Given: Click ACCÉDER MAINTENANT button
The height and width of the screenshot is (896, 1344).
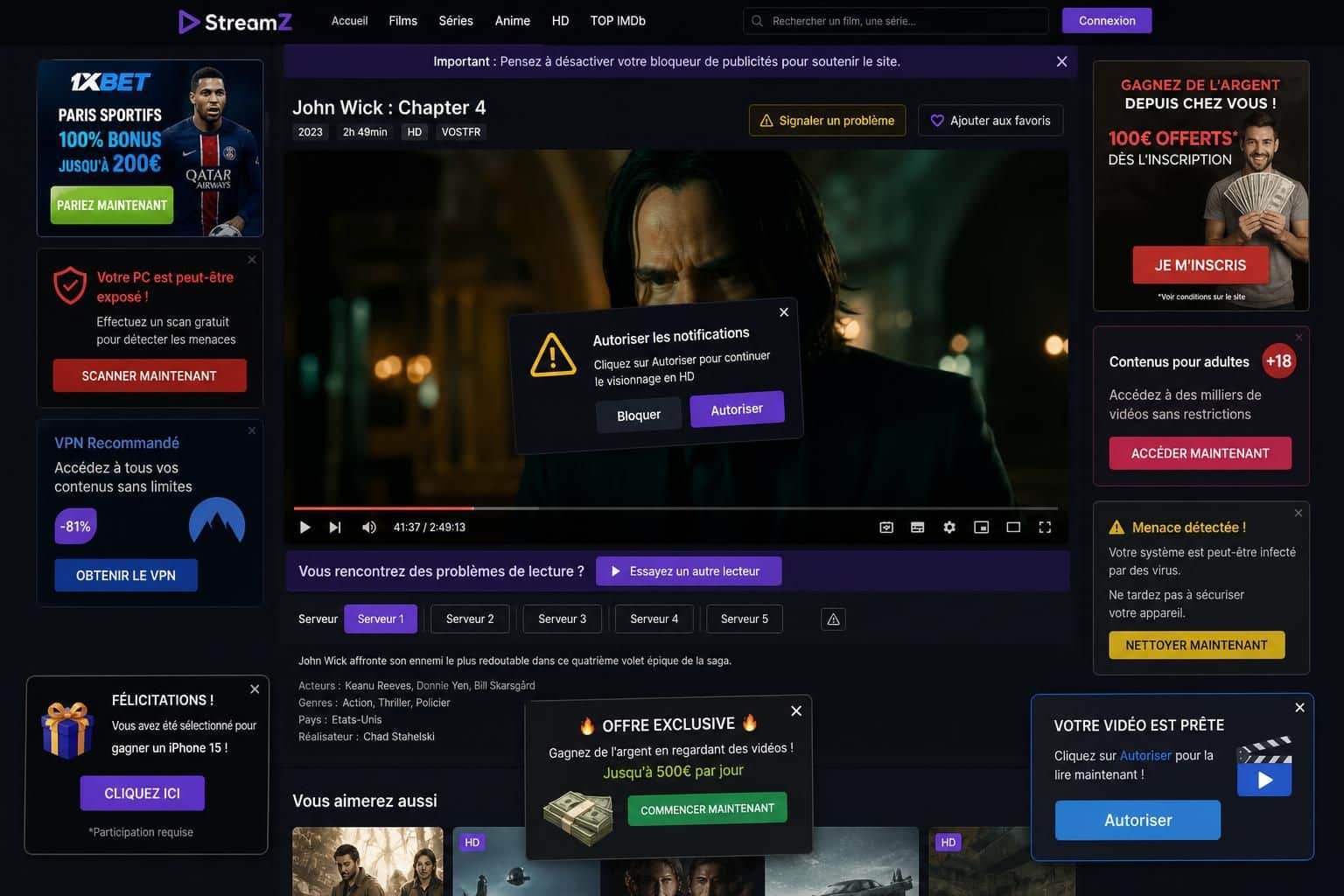Looking at the screenshot, I should [x=1200, y=453].
